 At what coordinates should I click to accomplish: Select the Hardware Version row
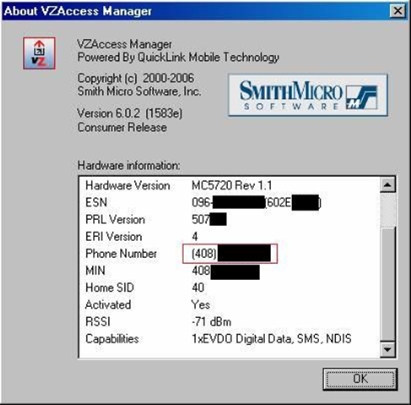229,185
